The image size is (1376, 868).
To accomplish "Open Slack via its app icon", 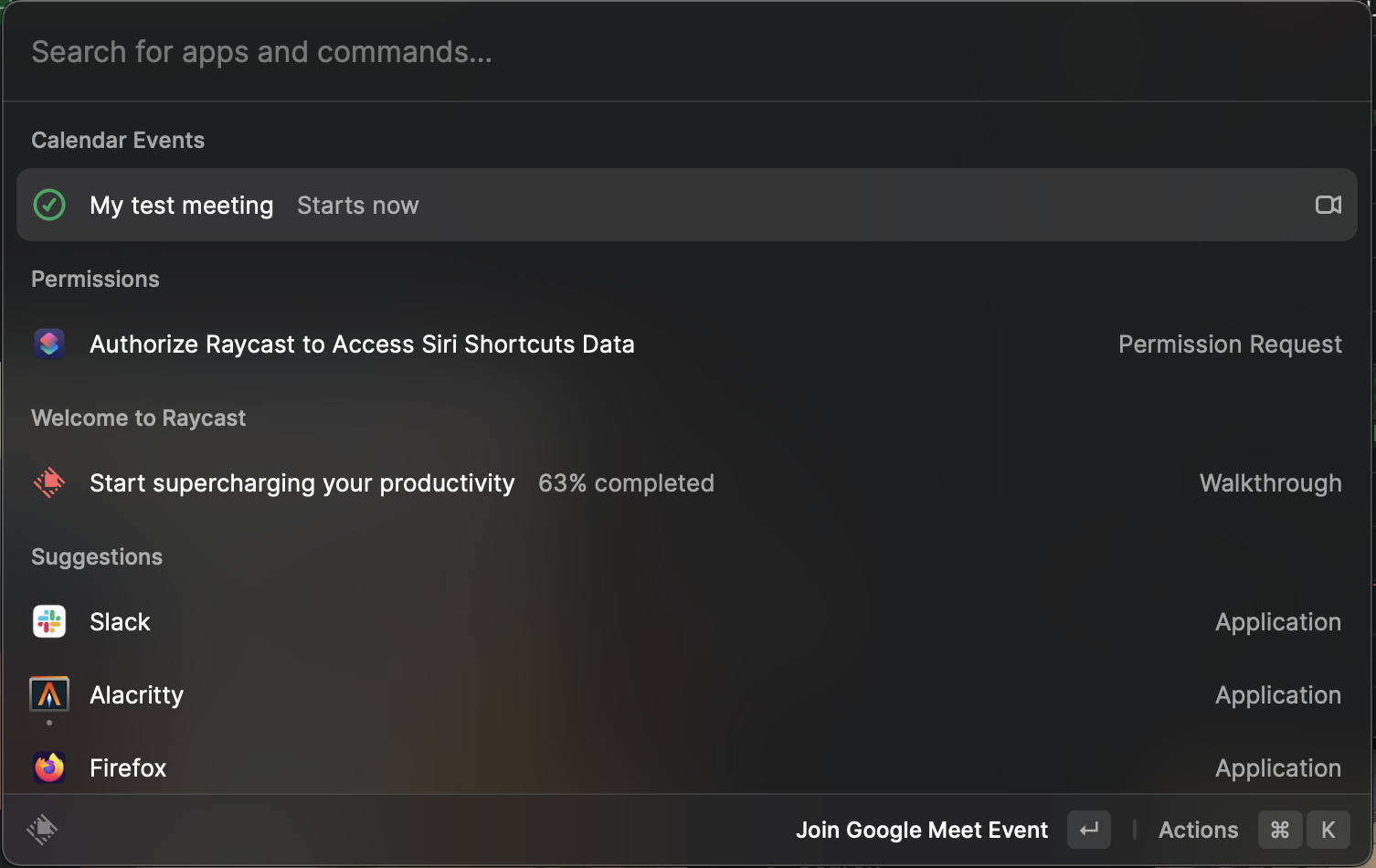I will pos(49,621).
